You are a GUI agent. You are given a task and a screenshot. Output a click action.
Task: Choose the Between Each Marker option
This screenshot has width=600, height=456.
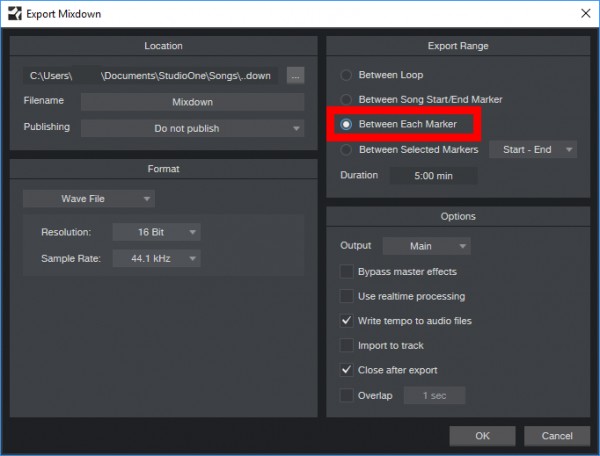pyautogui.click(x=347, y=125)
